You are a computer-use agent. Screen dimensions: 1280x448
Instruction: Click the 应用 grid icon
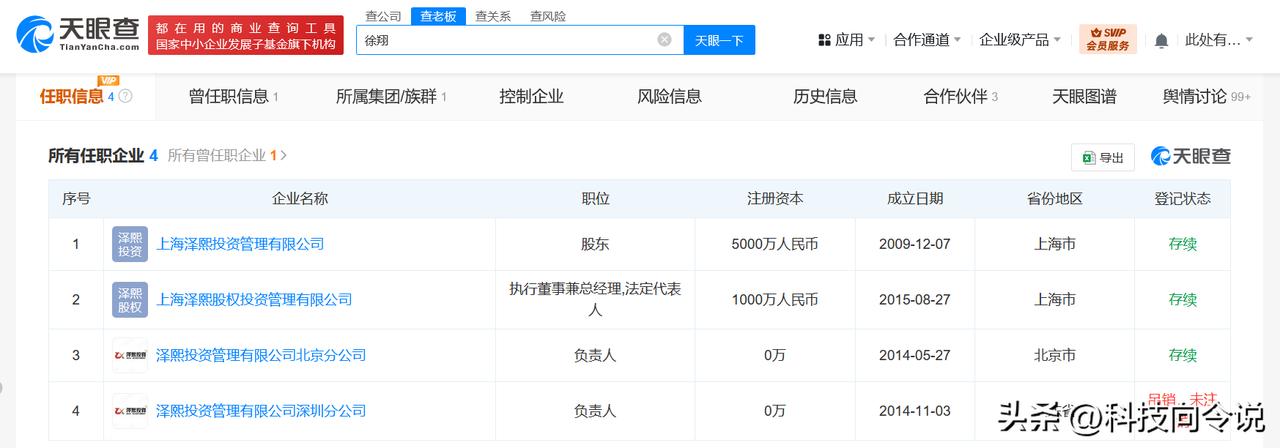(824, 40)
